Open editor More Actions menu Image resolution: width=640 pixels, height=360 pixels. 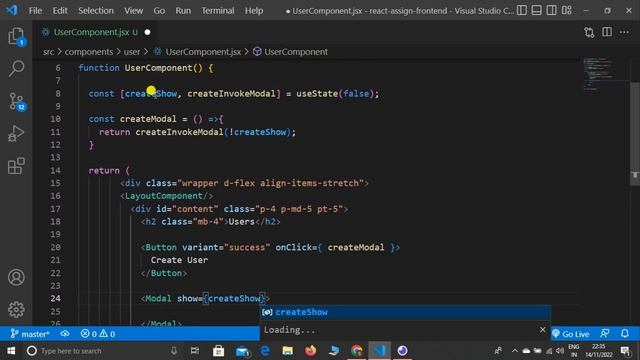624,32
